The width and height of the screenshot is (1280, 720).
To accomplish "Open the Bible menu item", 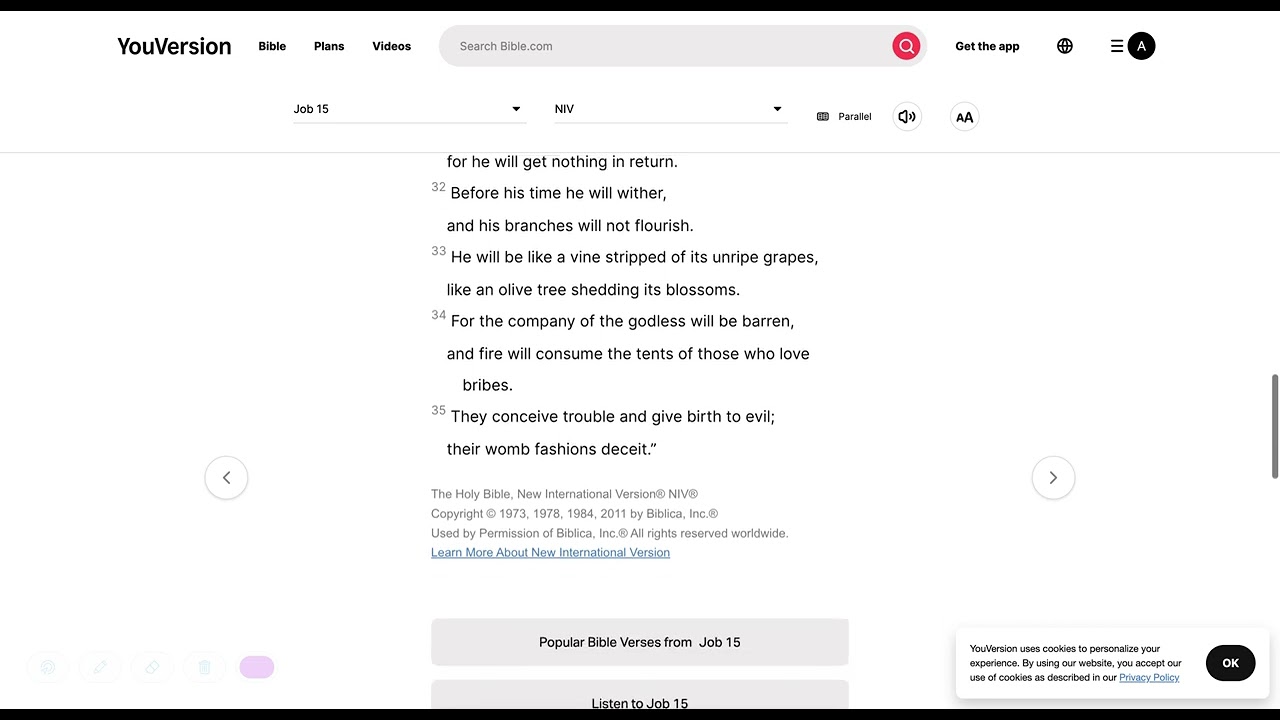I will tap(272, 46).
